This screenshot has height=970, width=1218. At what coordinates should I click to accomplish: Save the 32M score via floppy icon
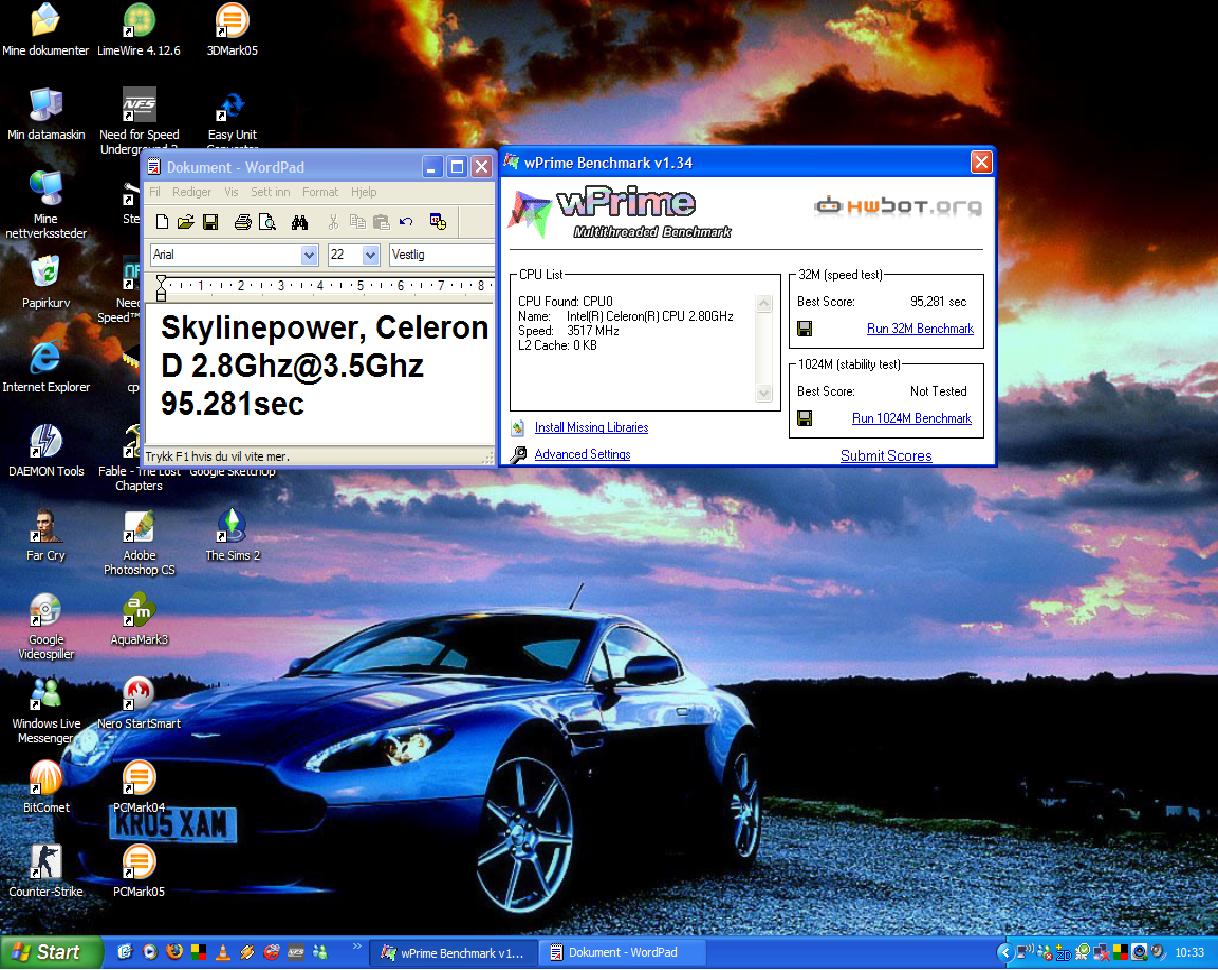805,328
